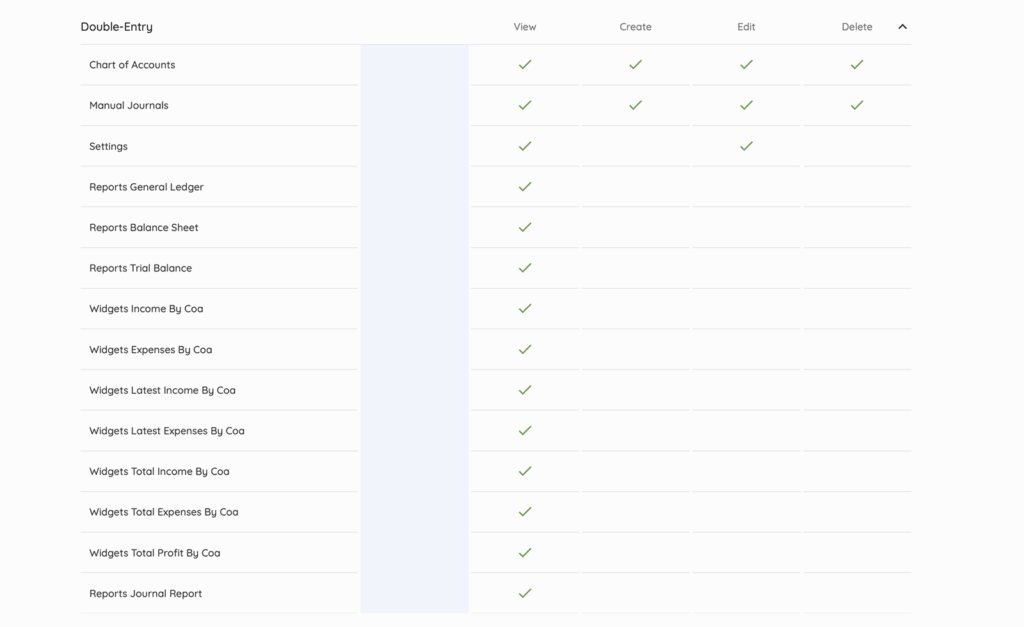Click the View checkmark for Widgets Income By Coa
The height and width of the screenshot is (627, 1024).
pos(524,308)
